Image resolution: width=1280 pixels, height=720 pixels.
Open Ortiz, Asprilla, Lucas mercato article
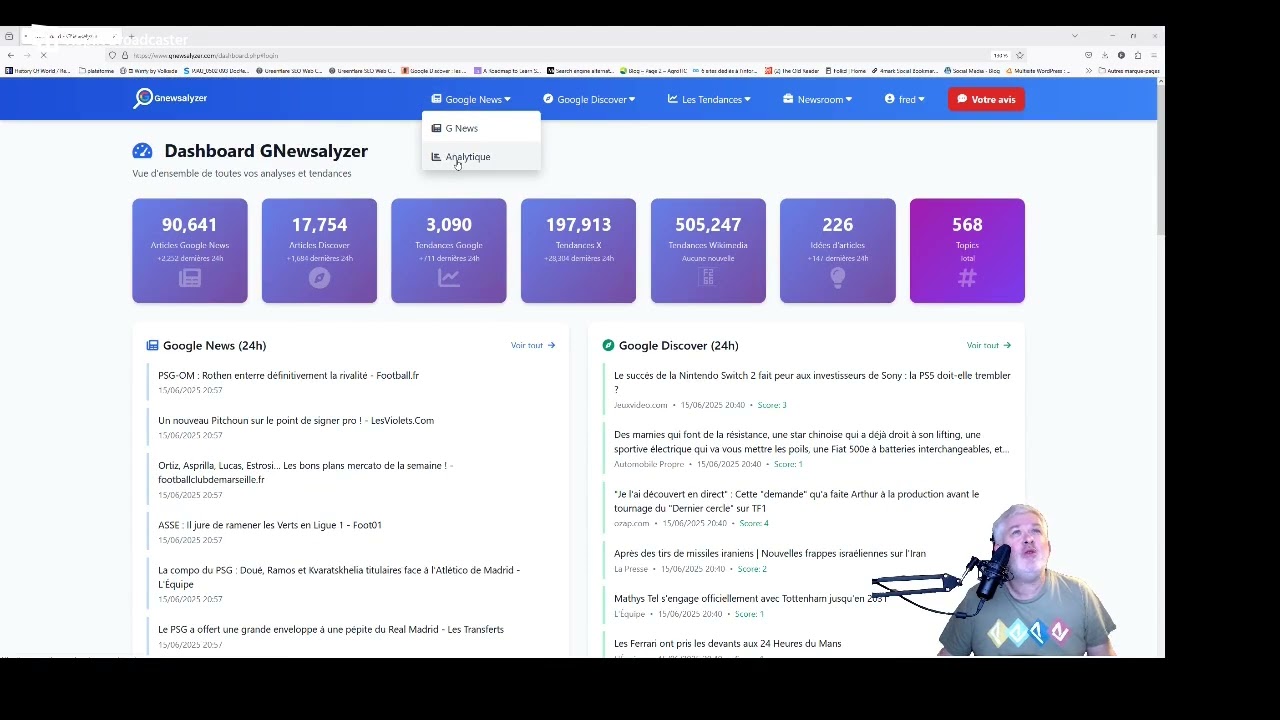point(305,472)
